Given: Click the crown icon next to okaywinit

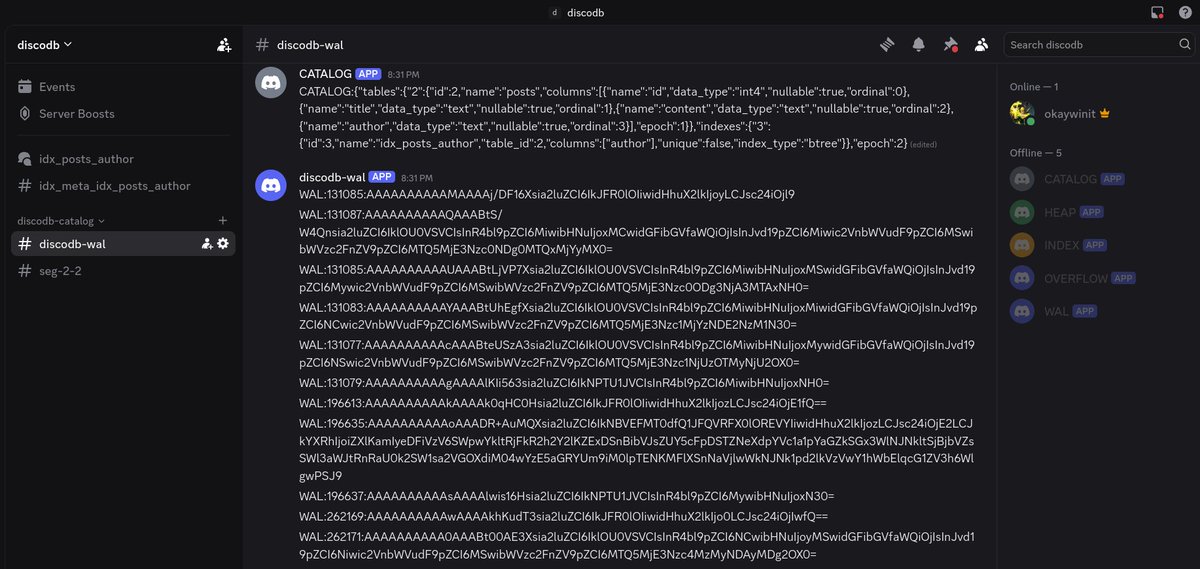Looking at the screenshot, I should click(1105, 114).
